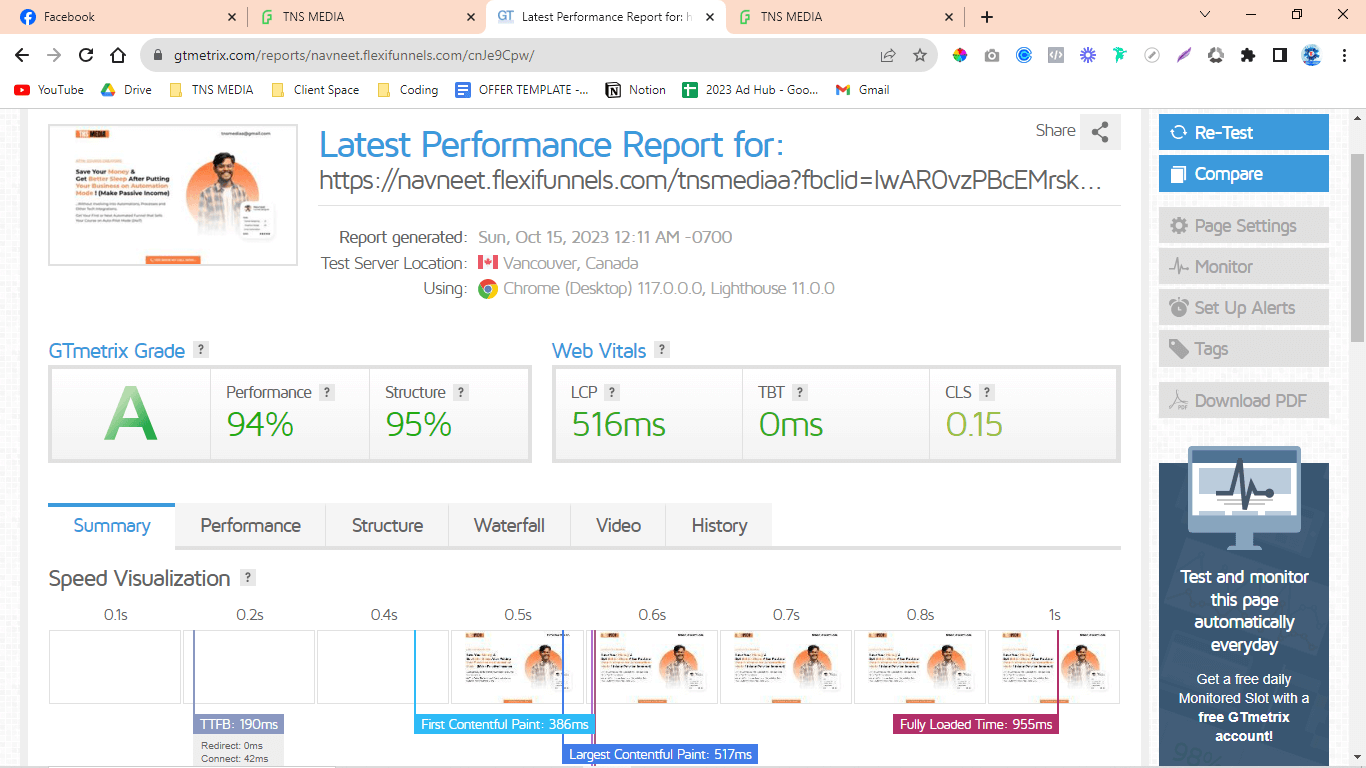This screenshot has width=1366, height=768.
Task: Open the Chrome extensions puzzle icon
Action: pyautogui.click(x=1247, y=56)
